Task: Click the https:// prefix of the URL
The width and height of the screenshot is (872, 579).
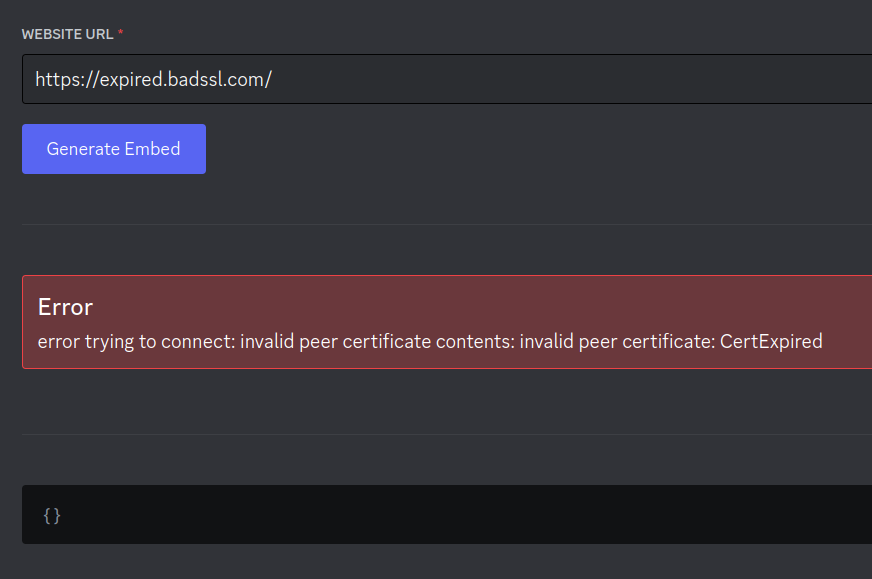Action: click(x=66, y=80)
